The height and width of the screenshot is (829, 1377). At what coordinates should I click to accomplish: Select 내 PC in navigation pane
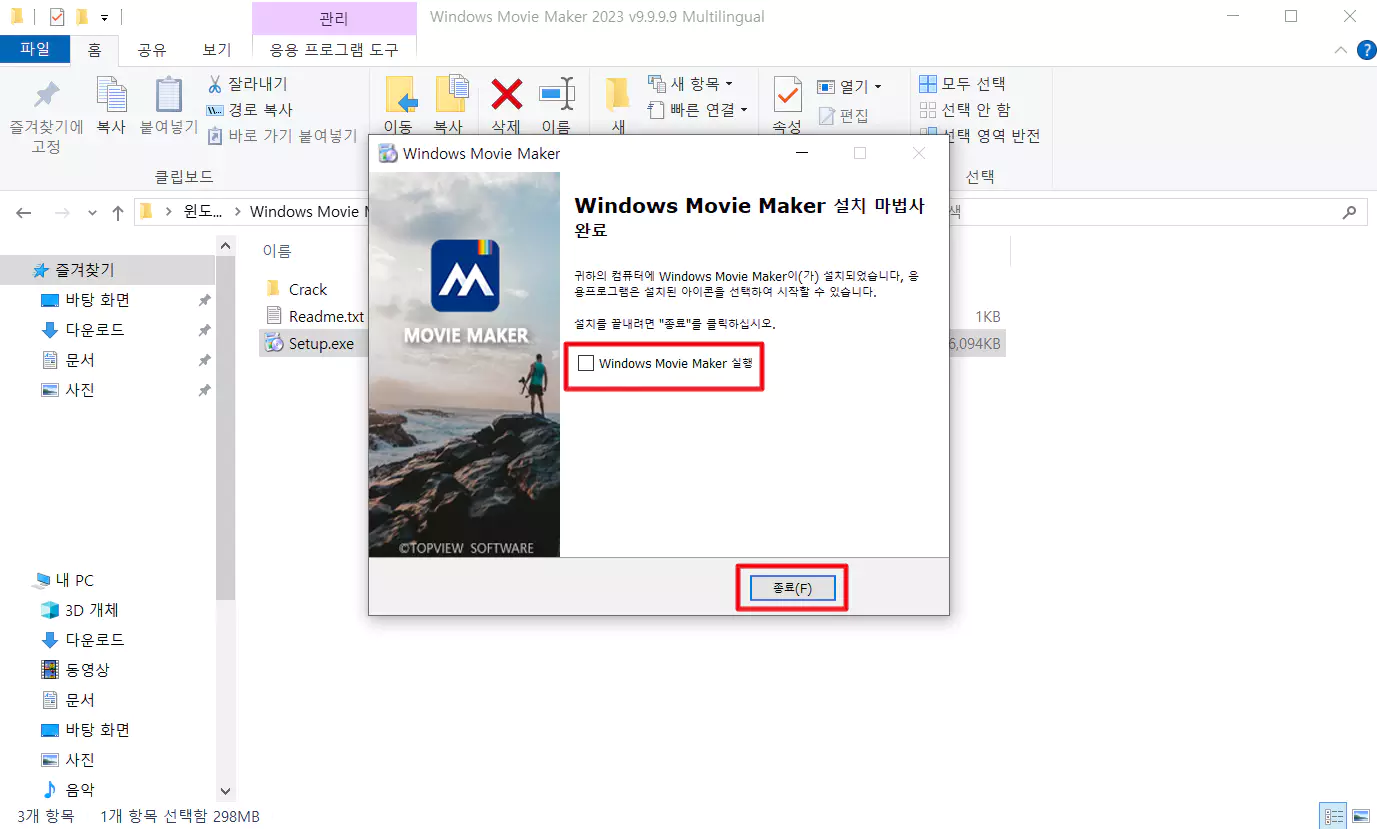(75, 580)
